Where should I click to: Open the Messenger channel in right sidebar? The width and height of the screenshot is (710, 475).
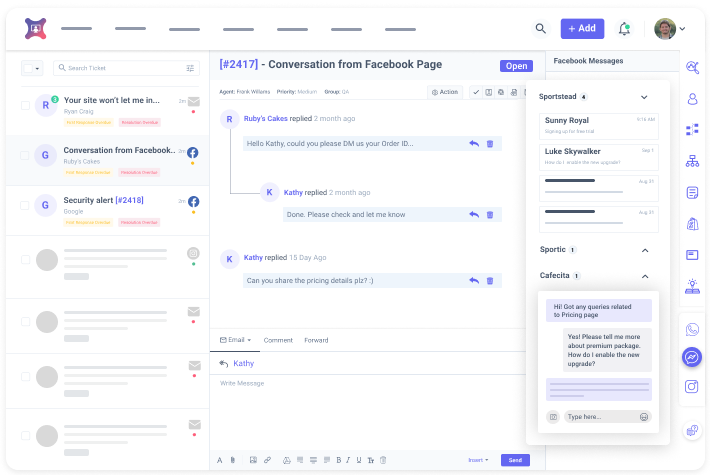pyautogui.click(x=692, y=357)
